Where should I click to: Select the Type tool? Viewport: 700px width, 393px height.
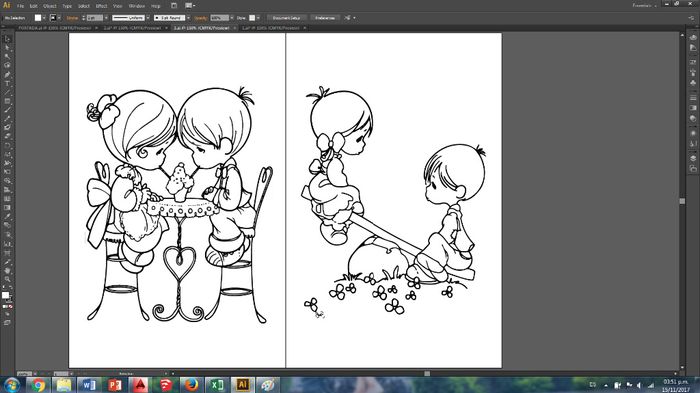pos(7,84)
